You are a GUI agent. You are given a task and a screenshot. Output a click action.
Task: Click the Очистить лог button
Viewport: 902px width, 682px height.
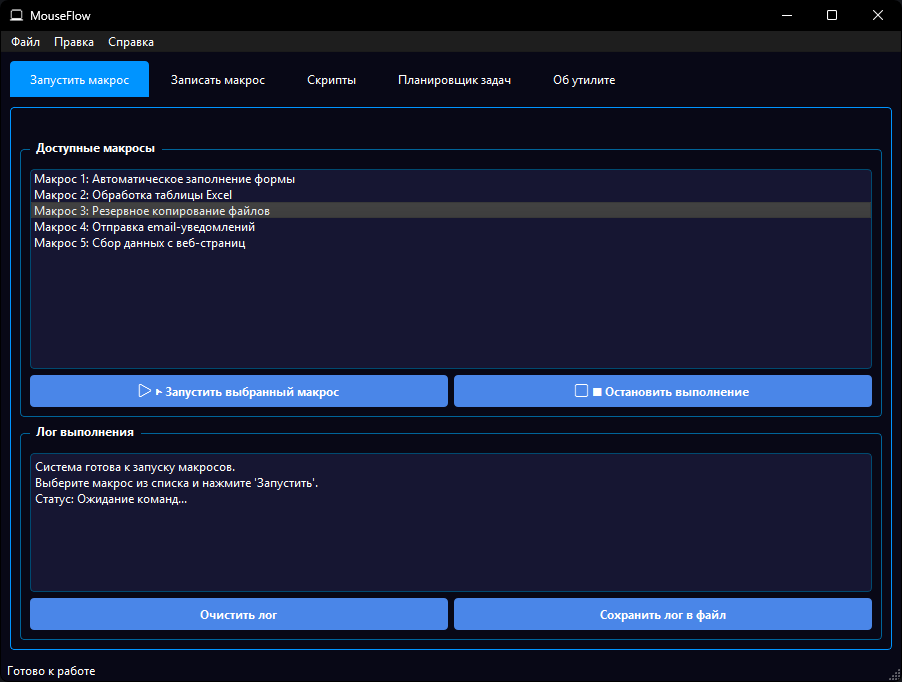[x=239, y=615]
